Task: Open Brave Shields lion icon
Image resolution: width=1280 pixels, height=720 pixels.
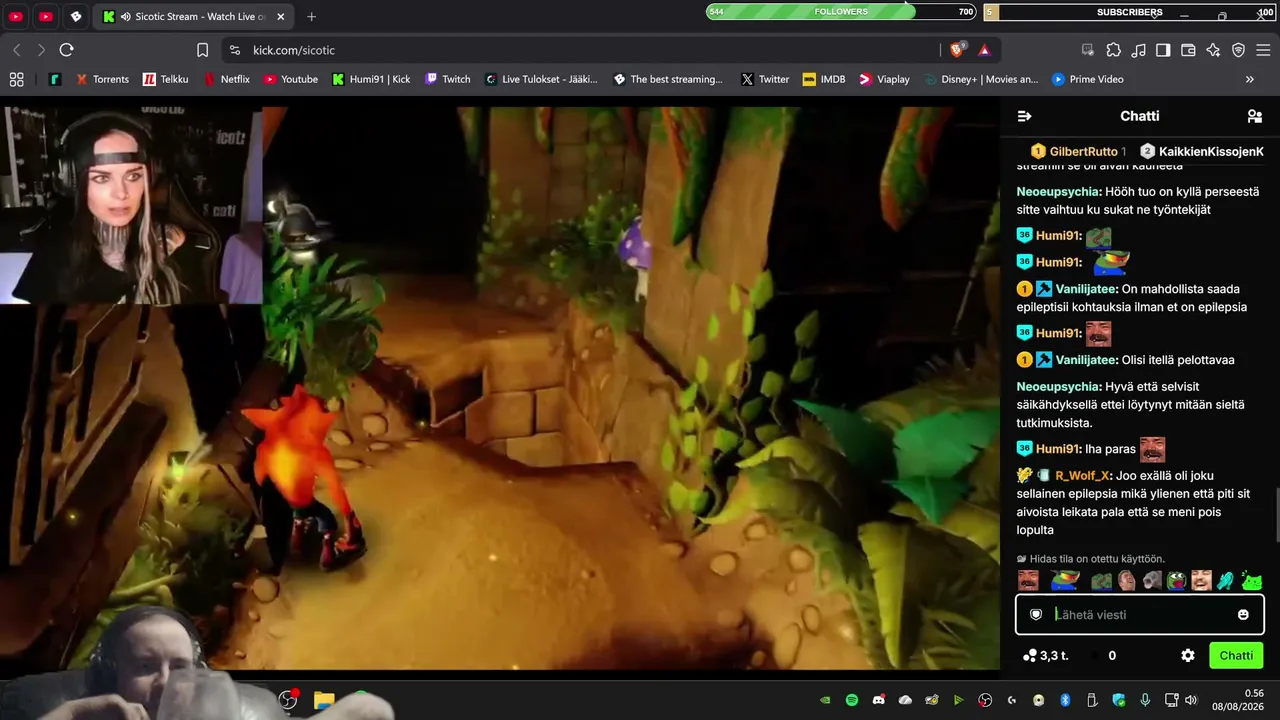Action: [x=957, y=50]
